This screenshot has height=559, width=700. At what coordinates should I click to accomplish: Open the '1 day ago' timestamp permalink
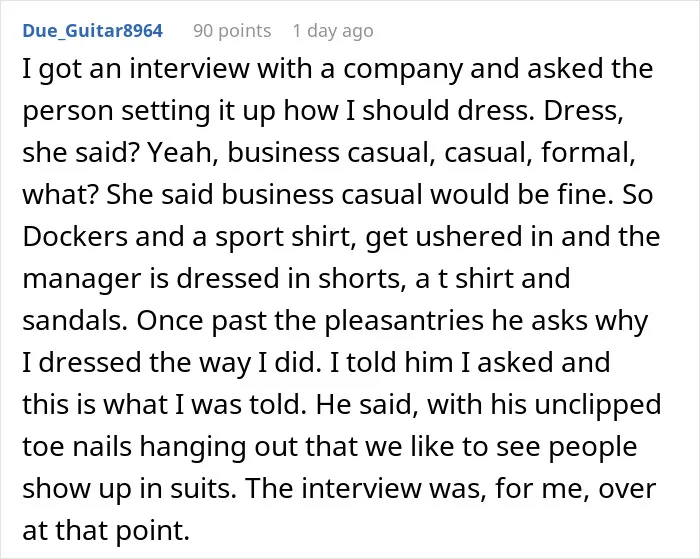(x=333, y=31)
